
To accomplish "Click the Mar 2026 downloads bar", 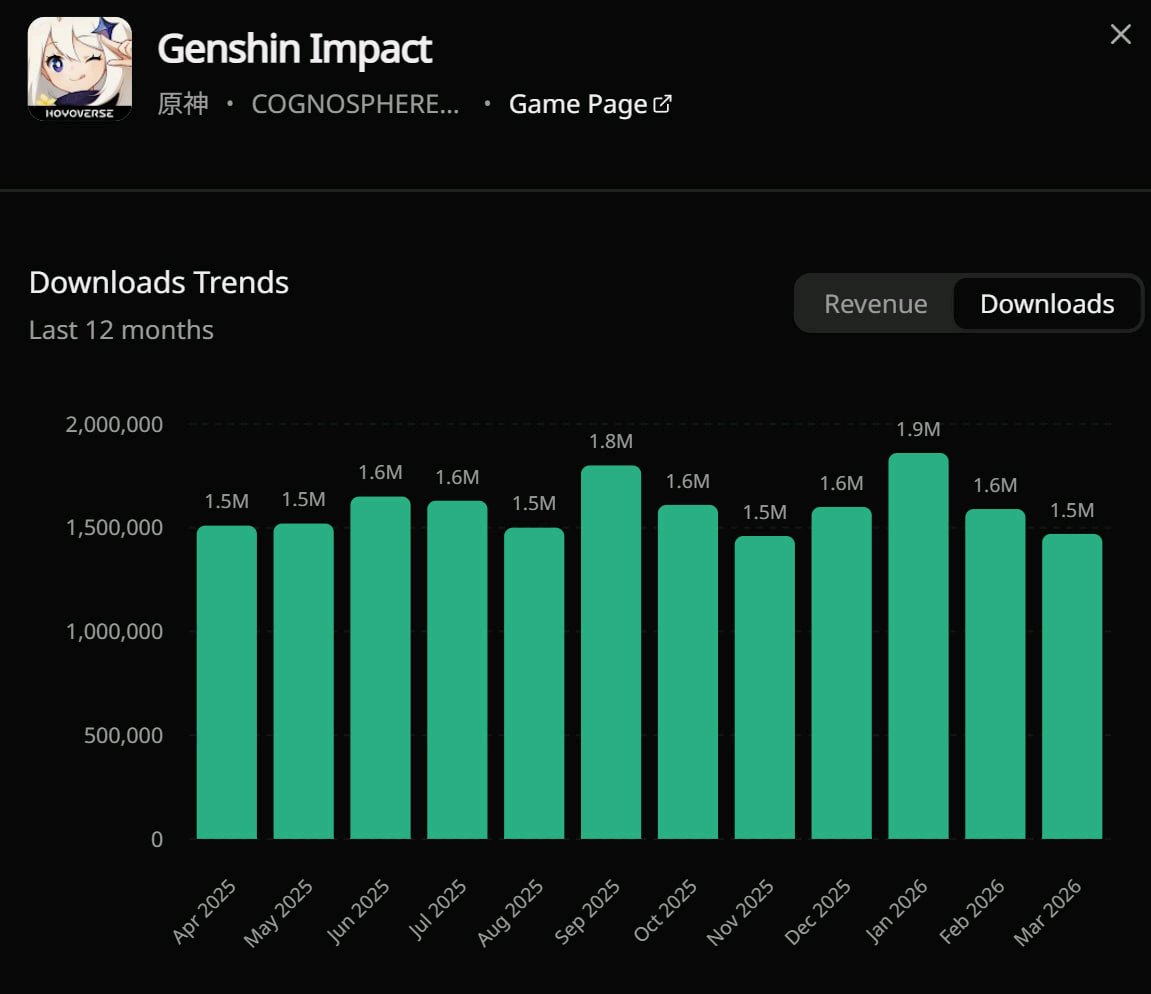I will [x=1072, y=686].
